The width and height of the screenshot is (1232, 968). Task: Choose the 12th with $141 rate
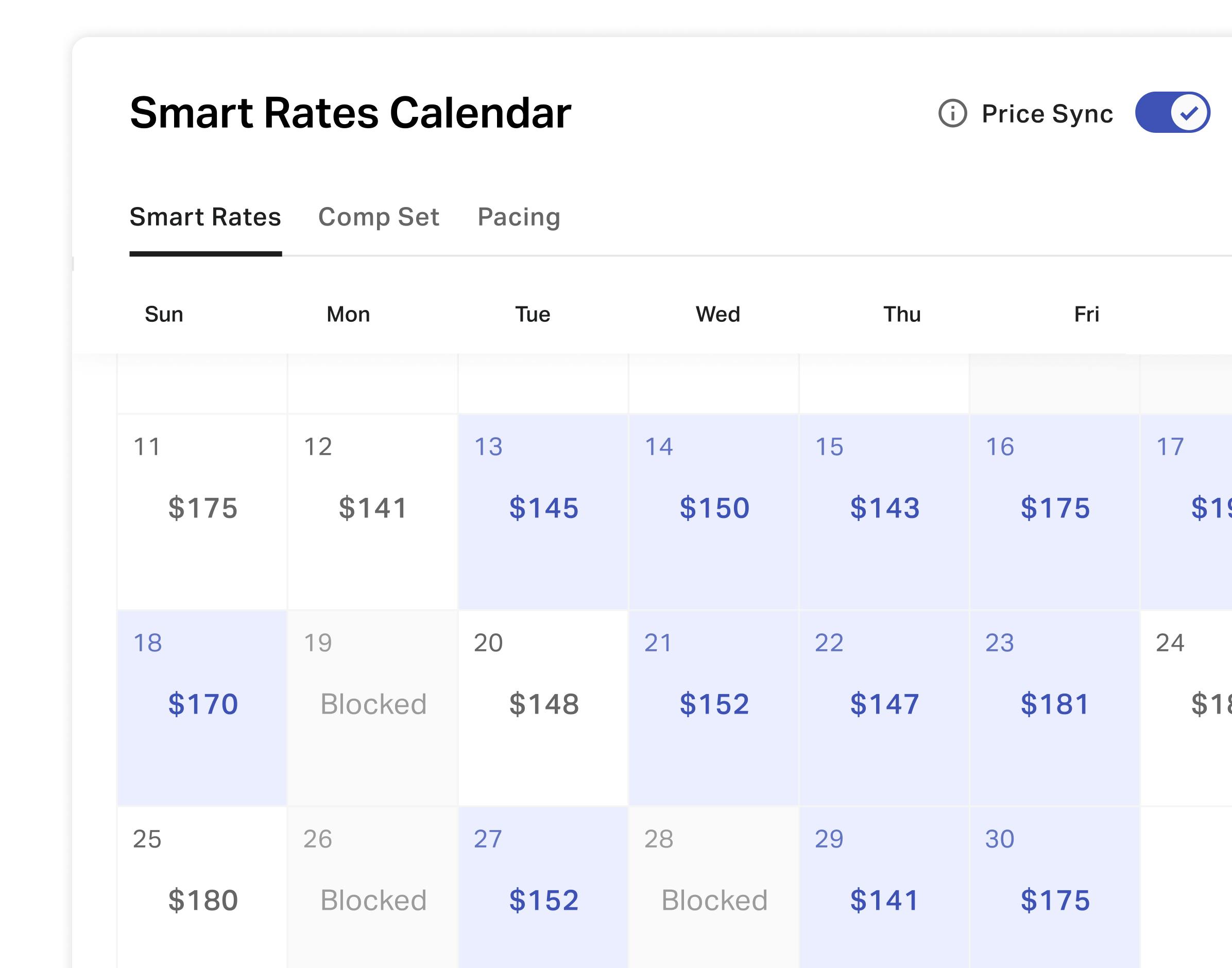[373, 512]
